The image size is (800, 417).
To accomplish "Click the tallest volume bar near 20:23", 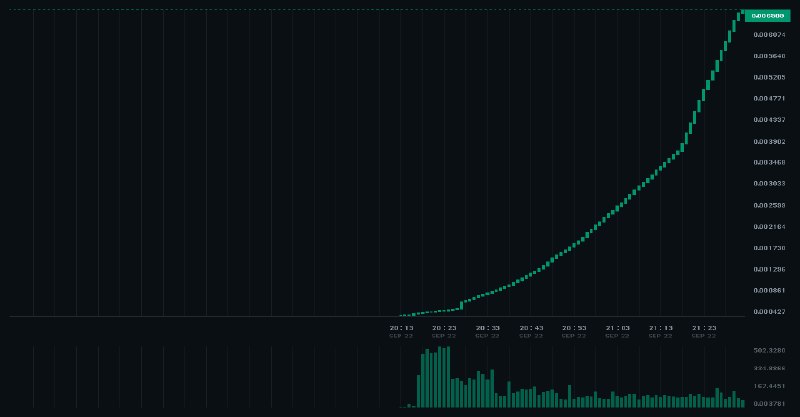I will [x=439, y=377].
